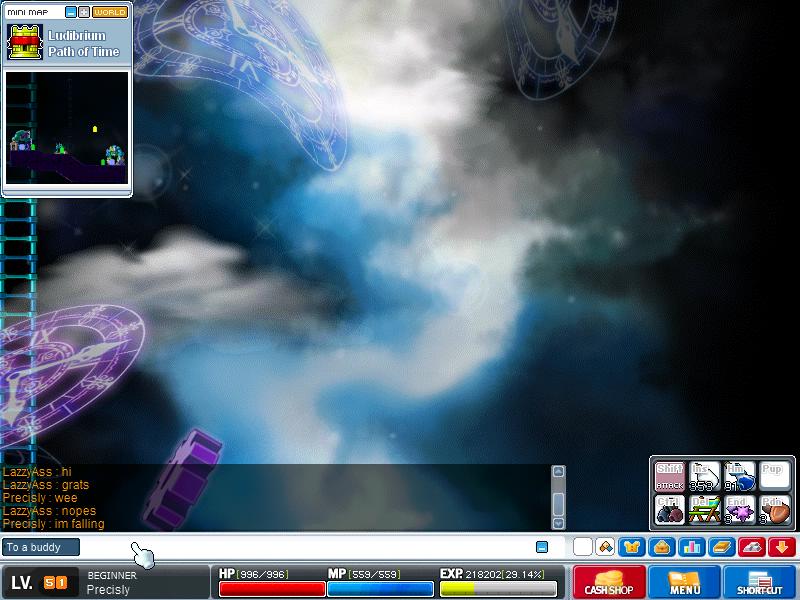Image resolution: width=800 pixels, height=600 pixels.
Task: Click the chat scrollbar thumb
Action: tap(558, 504)
